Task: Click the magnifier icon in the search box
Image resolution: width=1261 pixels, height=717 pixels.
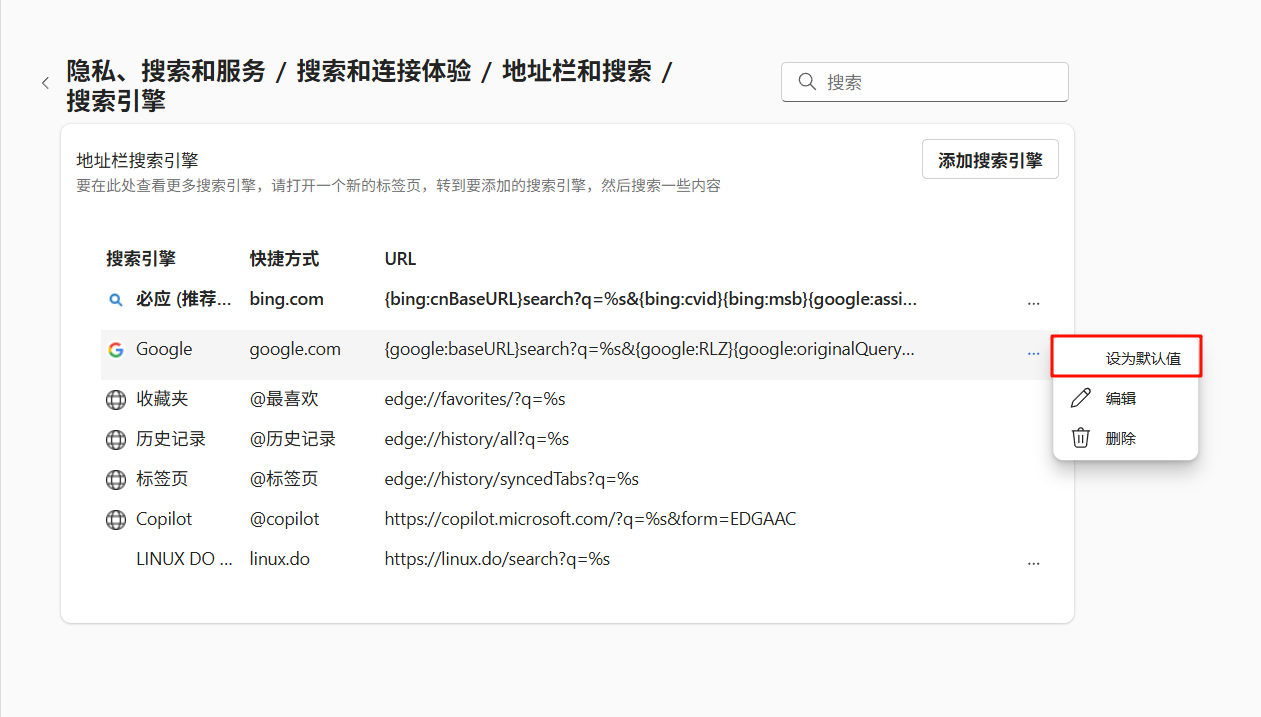Action: click(x=807, y=82)
